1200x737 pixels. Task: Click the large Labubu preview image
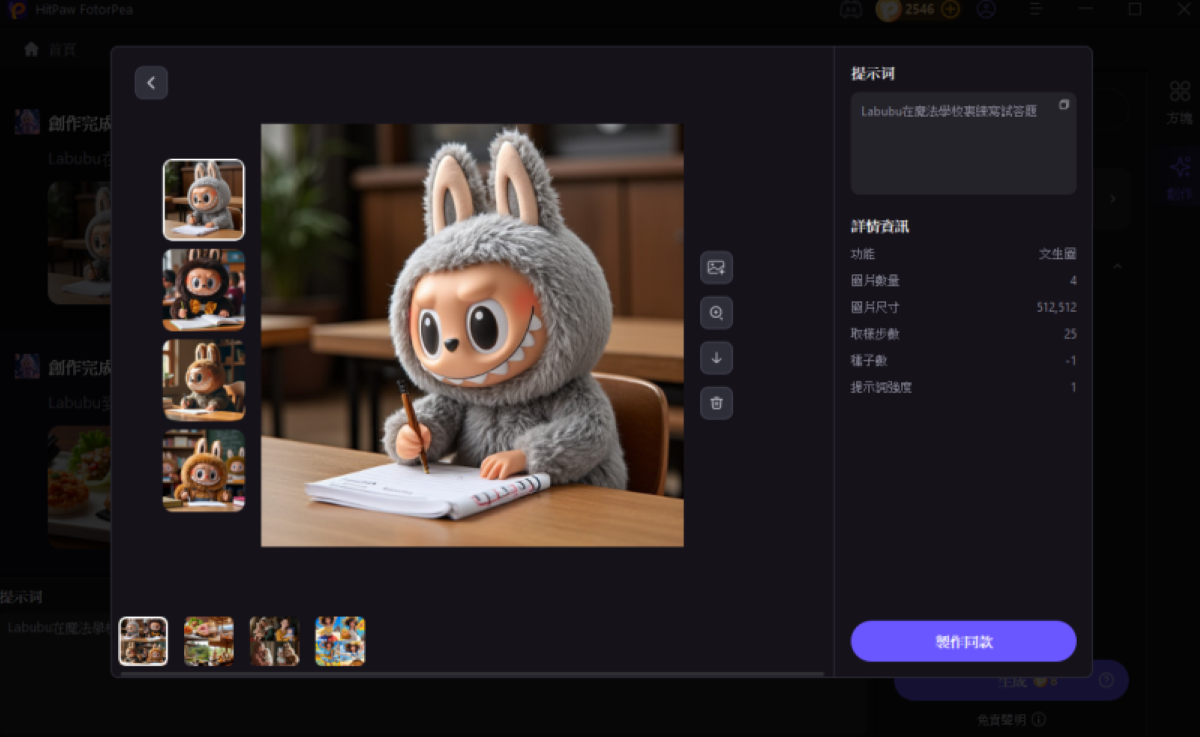point(472,335)
